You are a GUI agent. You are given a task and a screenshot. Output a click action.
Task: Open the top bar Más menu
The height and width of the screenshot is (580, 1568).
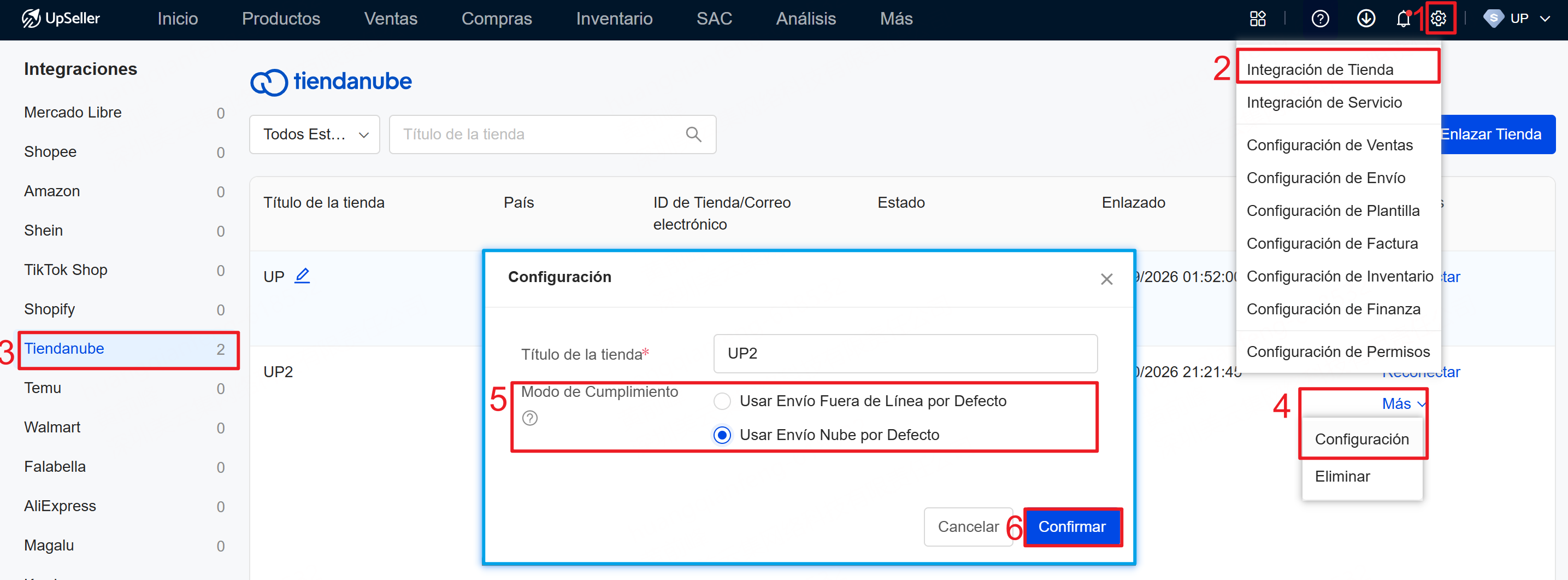[x=895, y=19]
